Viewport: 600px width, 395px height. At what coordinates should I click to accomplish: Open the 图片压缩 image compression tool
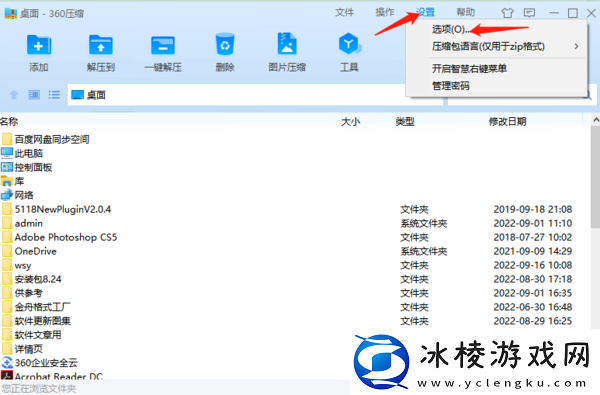pyautogui.click(x=287, y=44)
